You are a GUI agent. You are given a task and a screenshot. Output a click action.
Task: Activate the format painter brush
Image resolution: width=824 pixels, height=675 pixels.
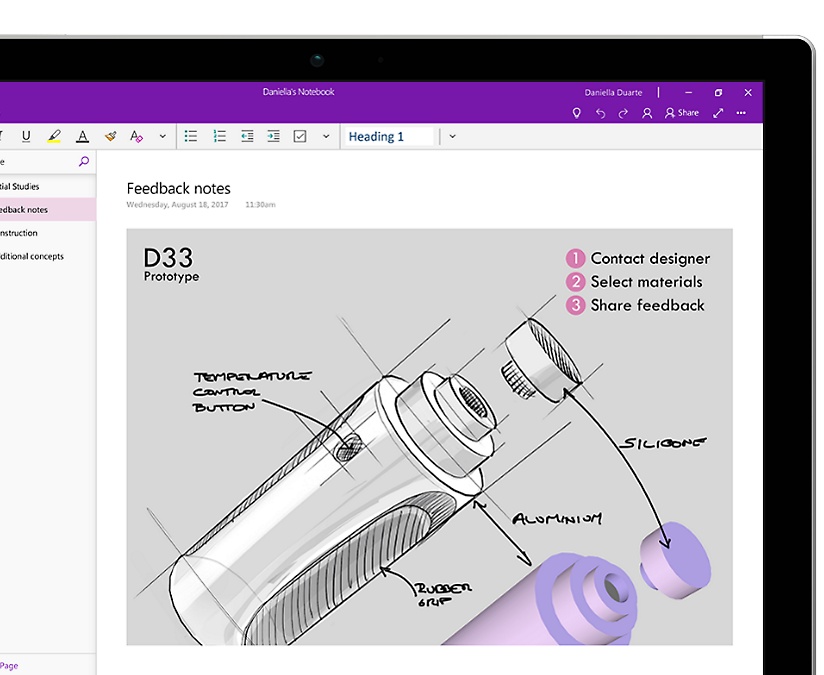click(110, 137)
